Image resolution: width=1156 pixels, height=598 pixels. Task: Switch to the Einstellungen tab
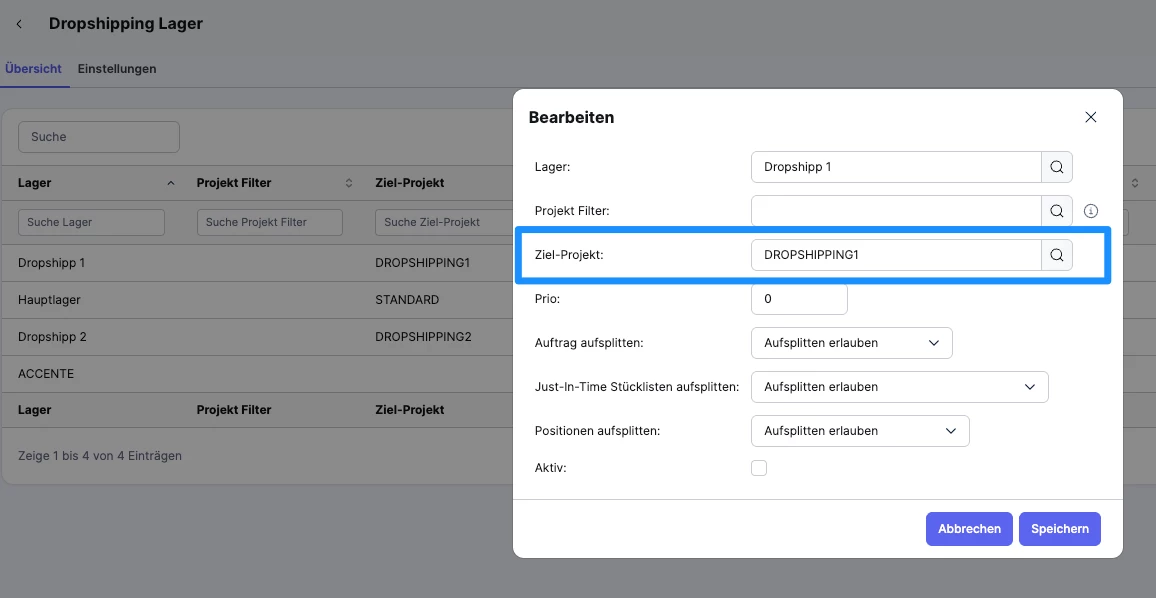[117, 69]
